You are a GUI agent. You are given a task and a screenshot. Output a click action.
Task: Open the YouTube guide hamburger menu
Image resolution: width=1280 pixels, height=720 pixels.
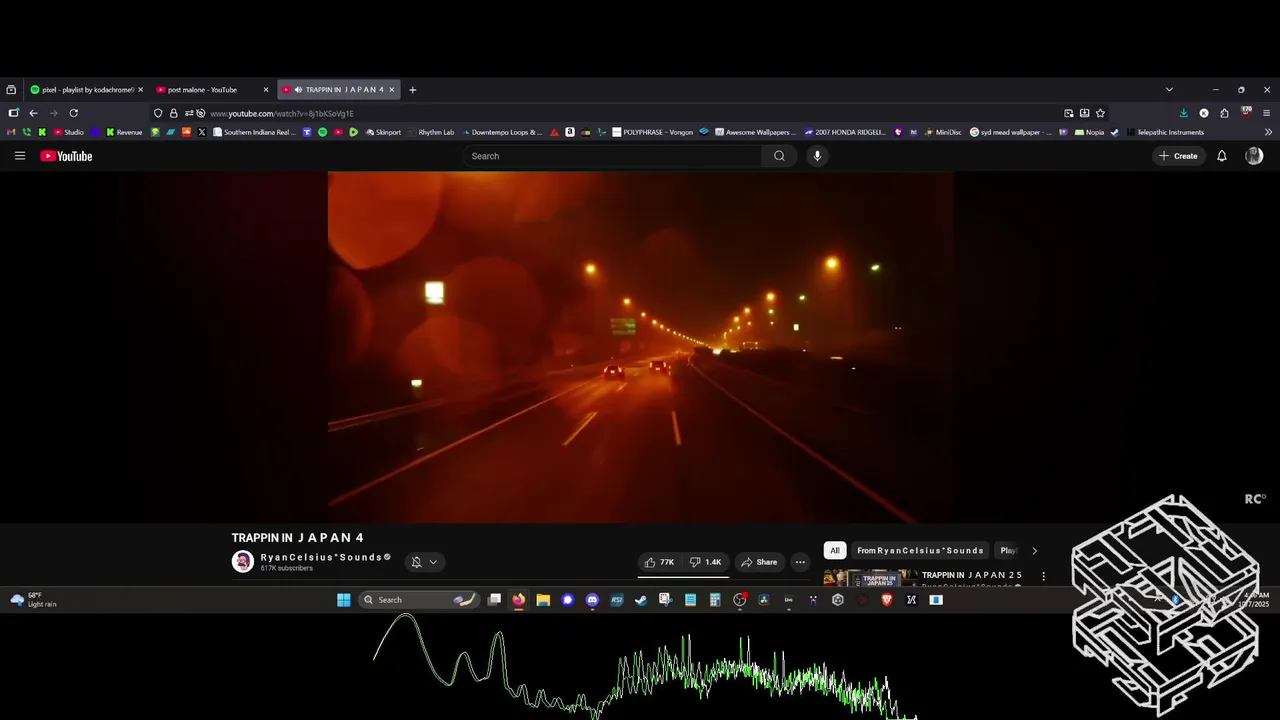pos(20,156)
